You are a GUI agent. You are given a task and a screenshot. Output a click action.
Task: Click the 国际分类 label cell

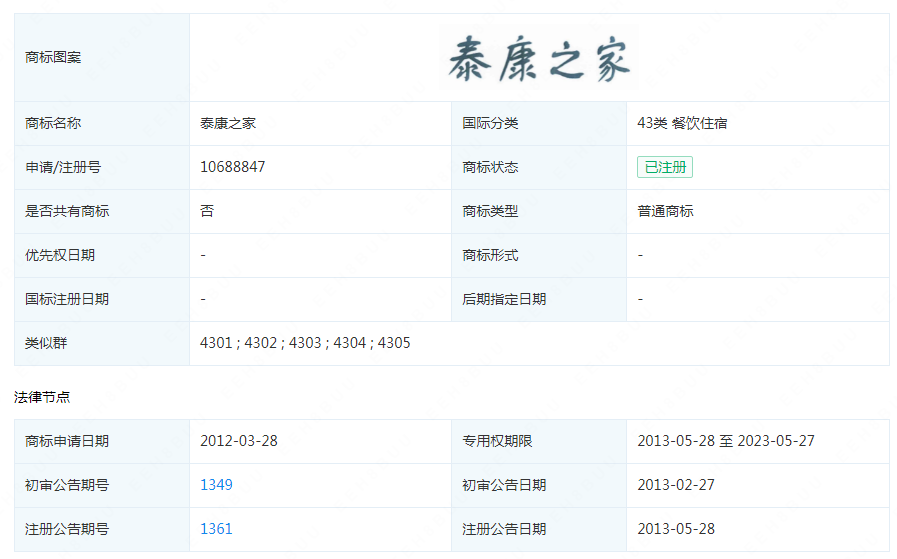[x=539, y=124]
